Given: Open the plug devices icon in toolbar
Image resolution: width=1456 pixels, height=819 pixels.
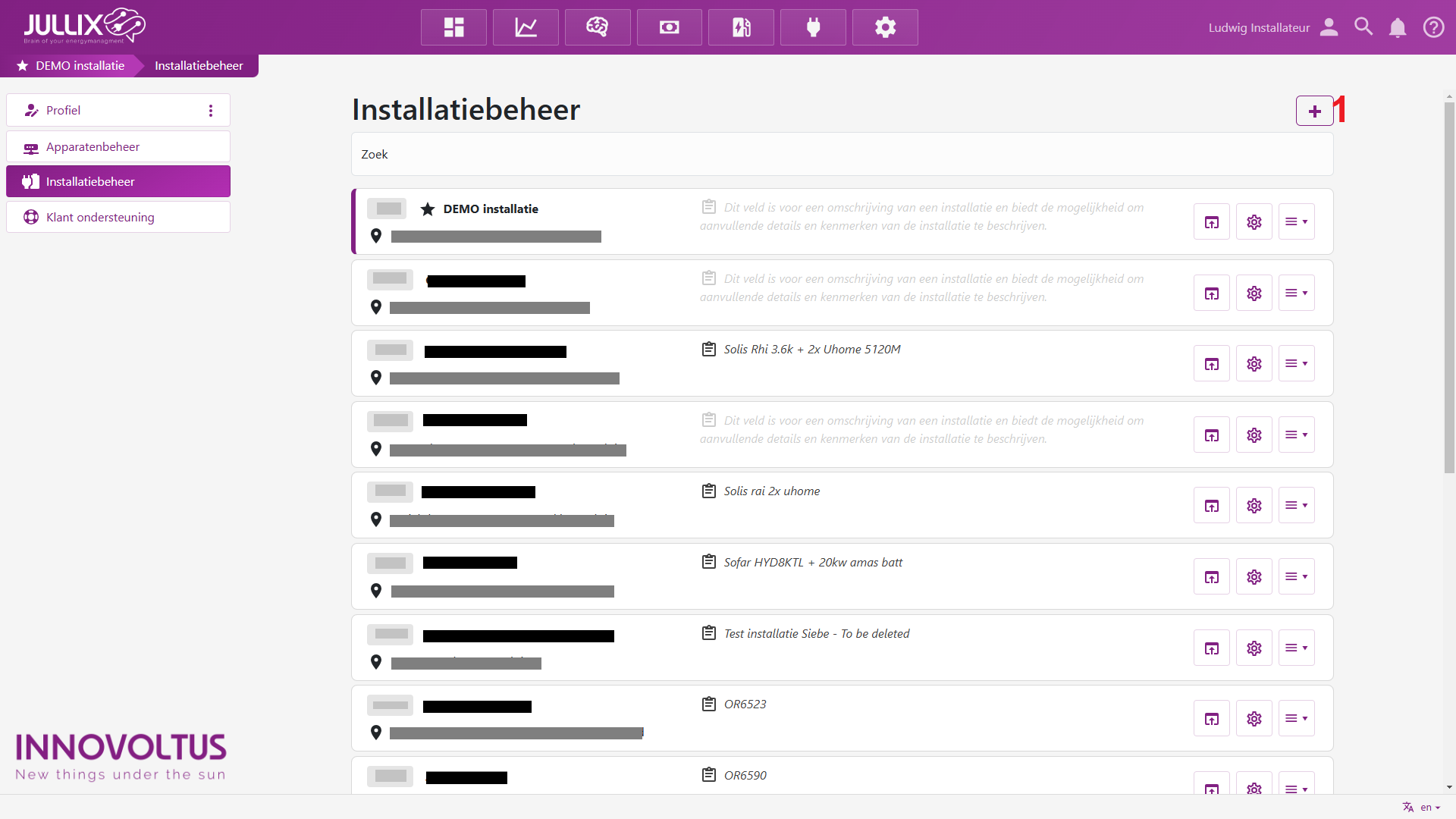Looking at the screenshot, I should tap(813, 27).
